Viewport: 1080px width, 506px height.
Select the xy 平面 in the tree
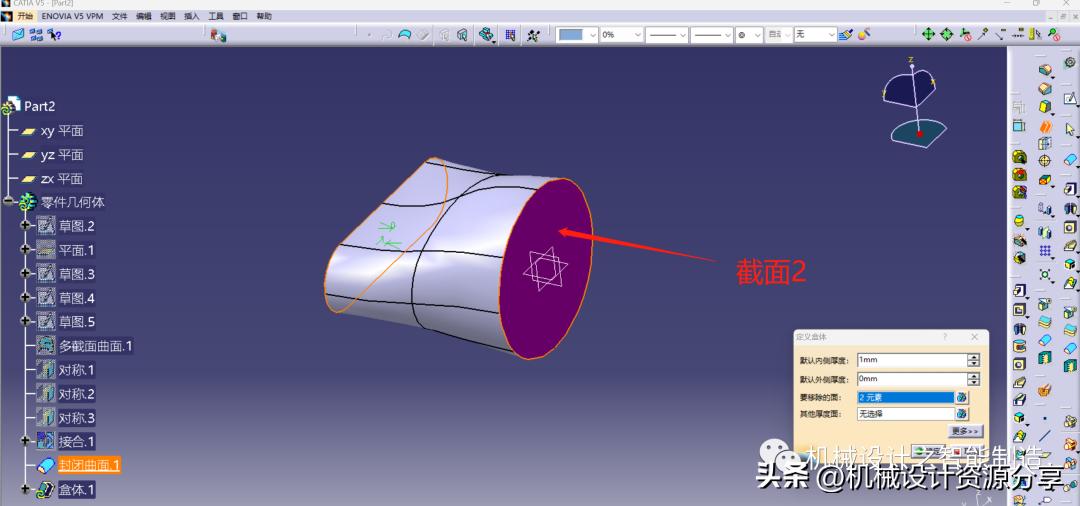pos(61,131)
